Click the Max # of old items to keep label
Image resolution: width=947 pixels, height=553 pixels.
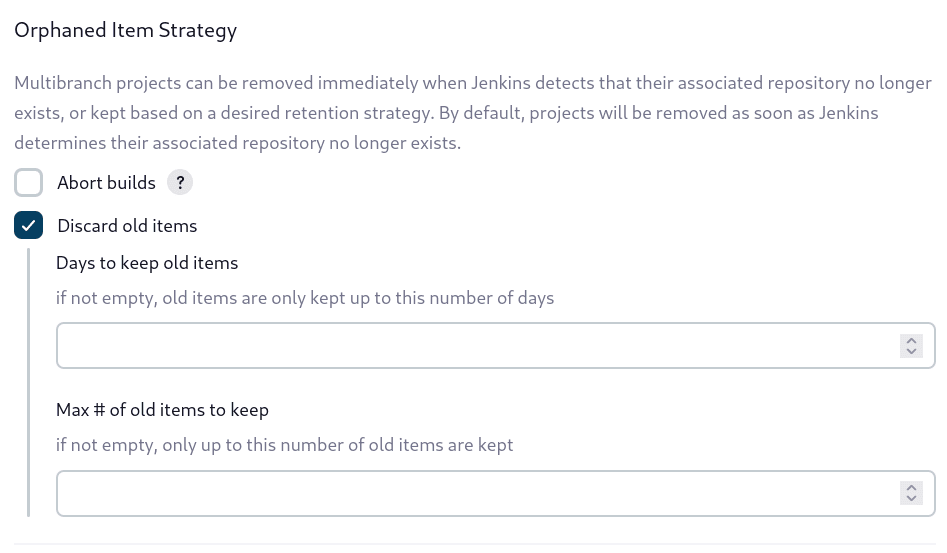[162, 410]
